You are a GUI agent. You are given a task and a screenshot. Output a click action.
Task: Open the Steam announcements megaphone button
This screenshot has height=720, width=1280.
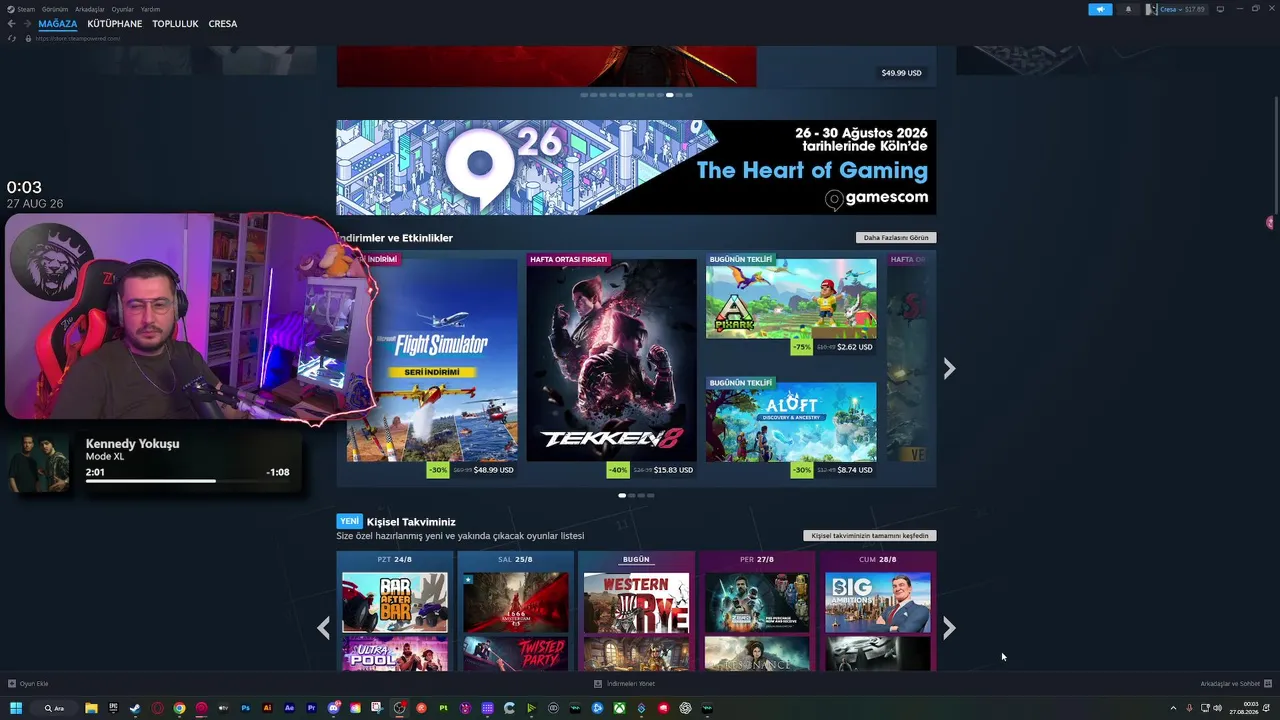(1100, 9)
